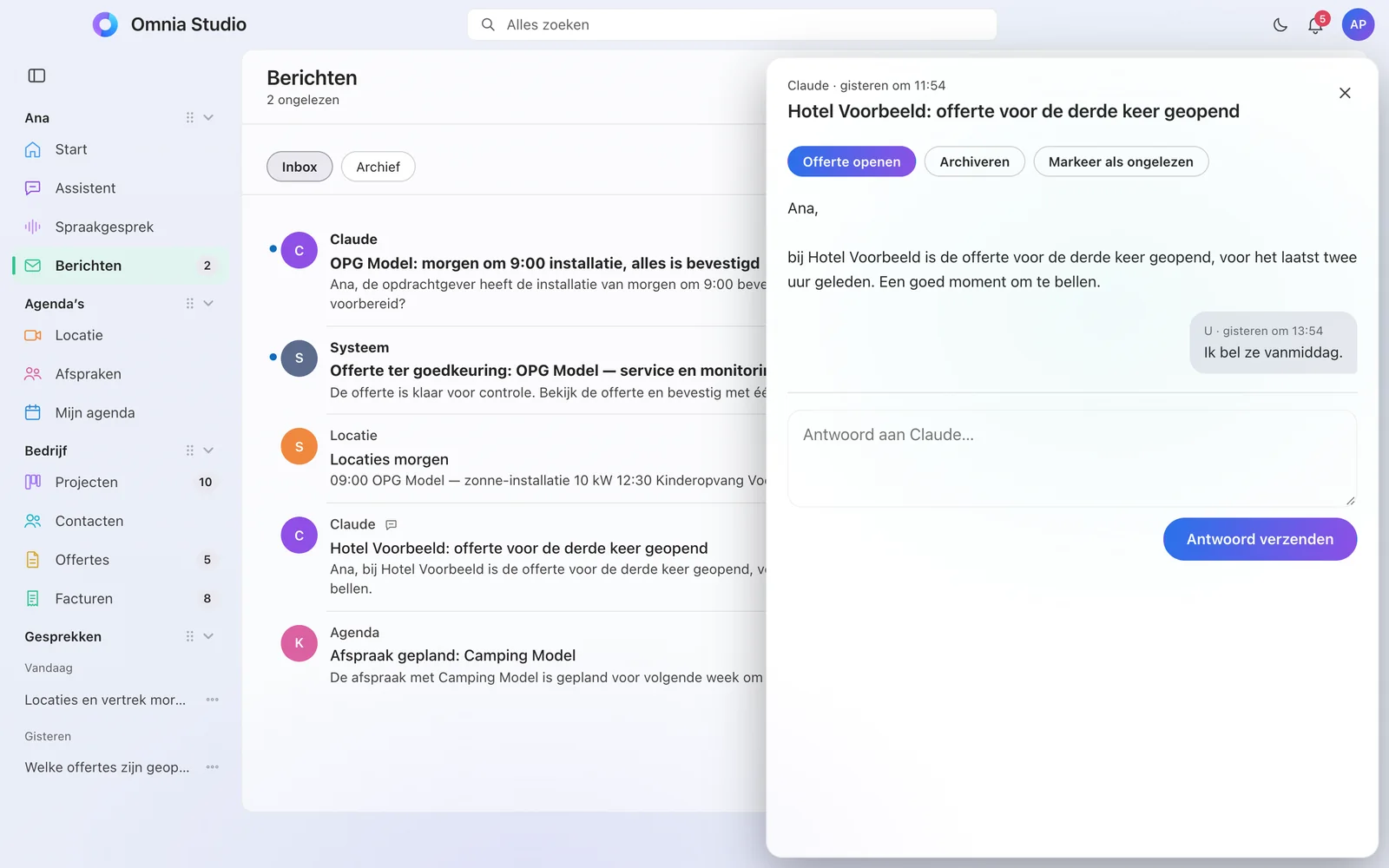
Task: Click Markeer als ongelezen
Action: pos(1121,161)
